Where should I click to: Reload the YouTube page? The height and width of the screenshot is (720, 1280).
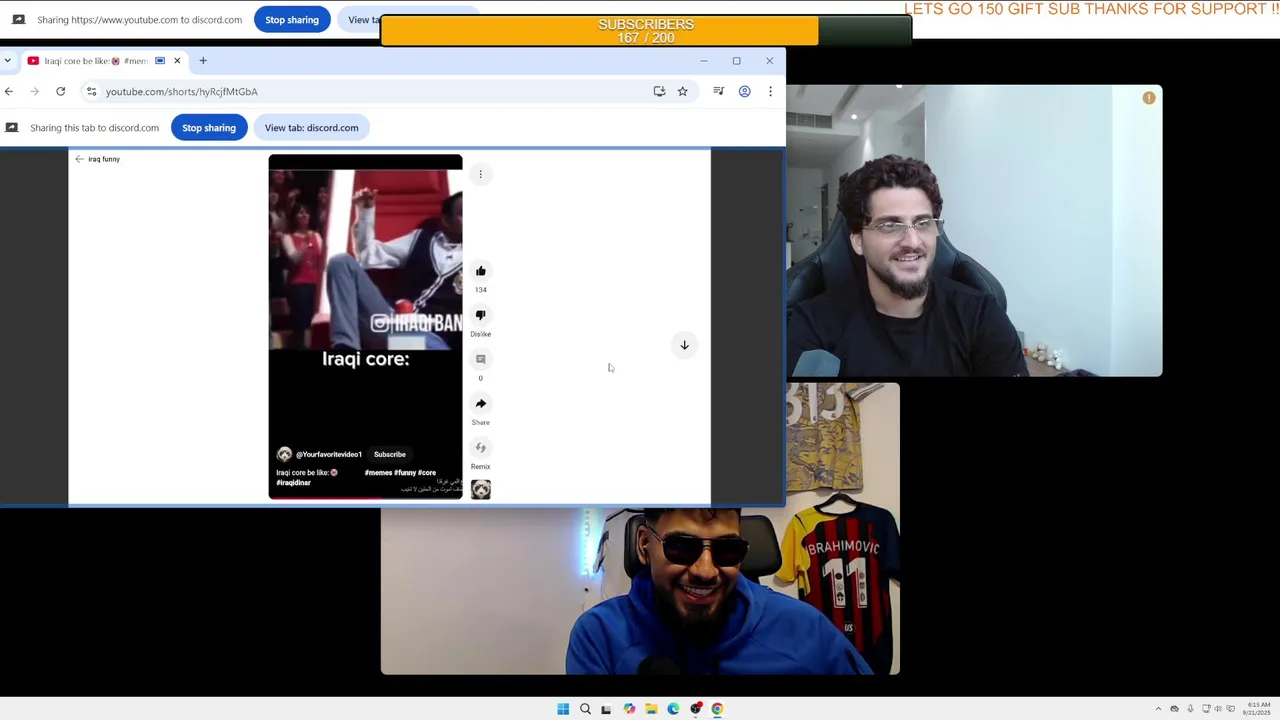[x=61, y=91]
